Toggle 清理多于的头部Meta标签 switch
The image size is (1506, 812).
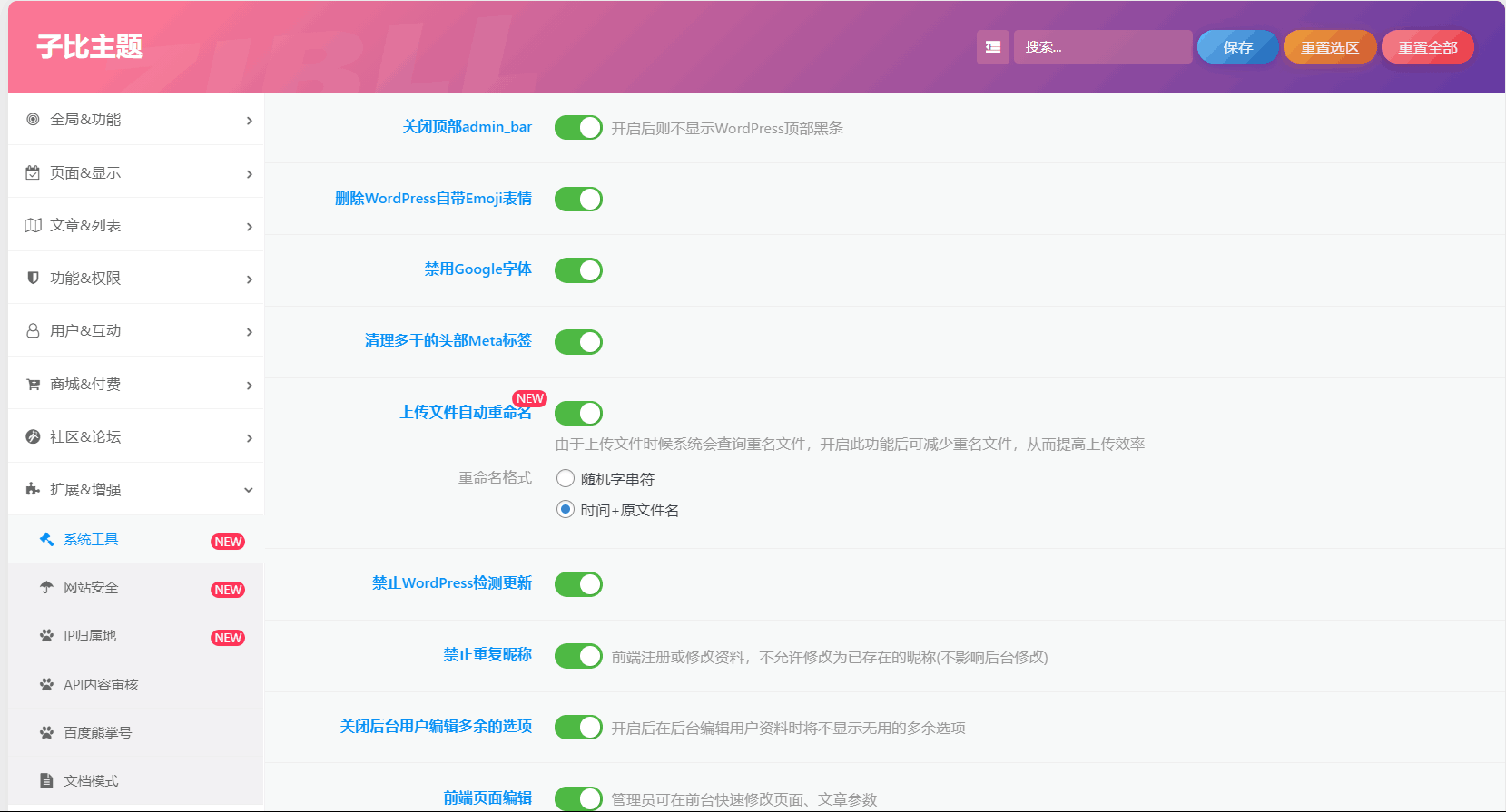(578, 341)
